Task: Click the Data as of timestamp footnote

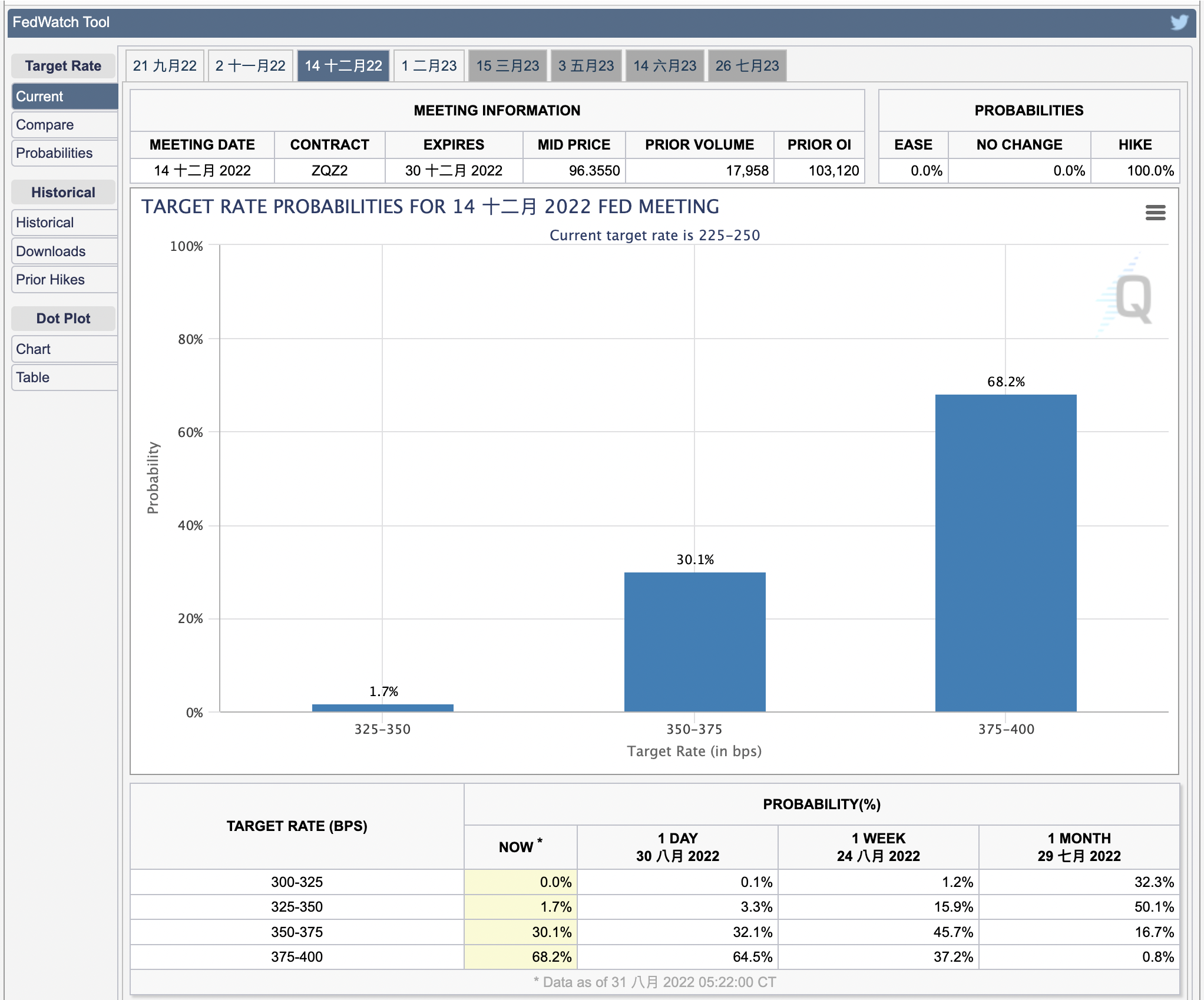Action: click(x=654, y=982)
